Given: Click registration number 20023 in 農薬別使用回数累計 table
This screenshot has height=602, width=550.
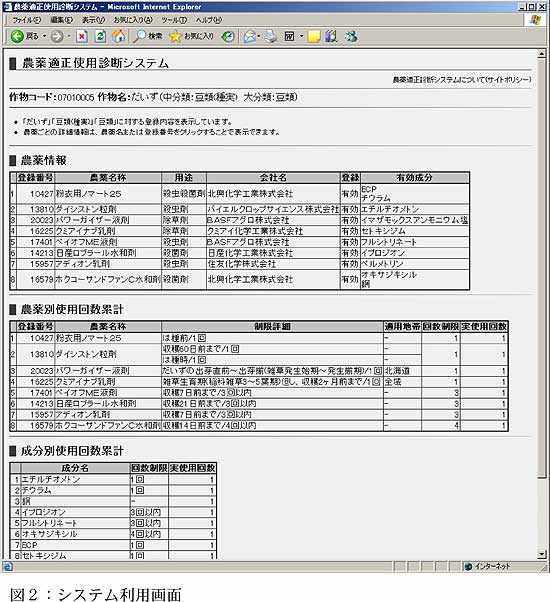Looking at the screenshot, I should (x=41, y=371).
